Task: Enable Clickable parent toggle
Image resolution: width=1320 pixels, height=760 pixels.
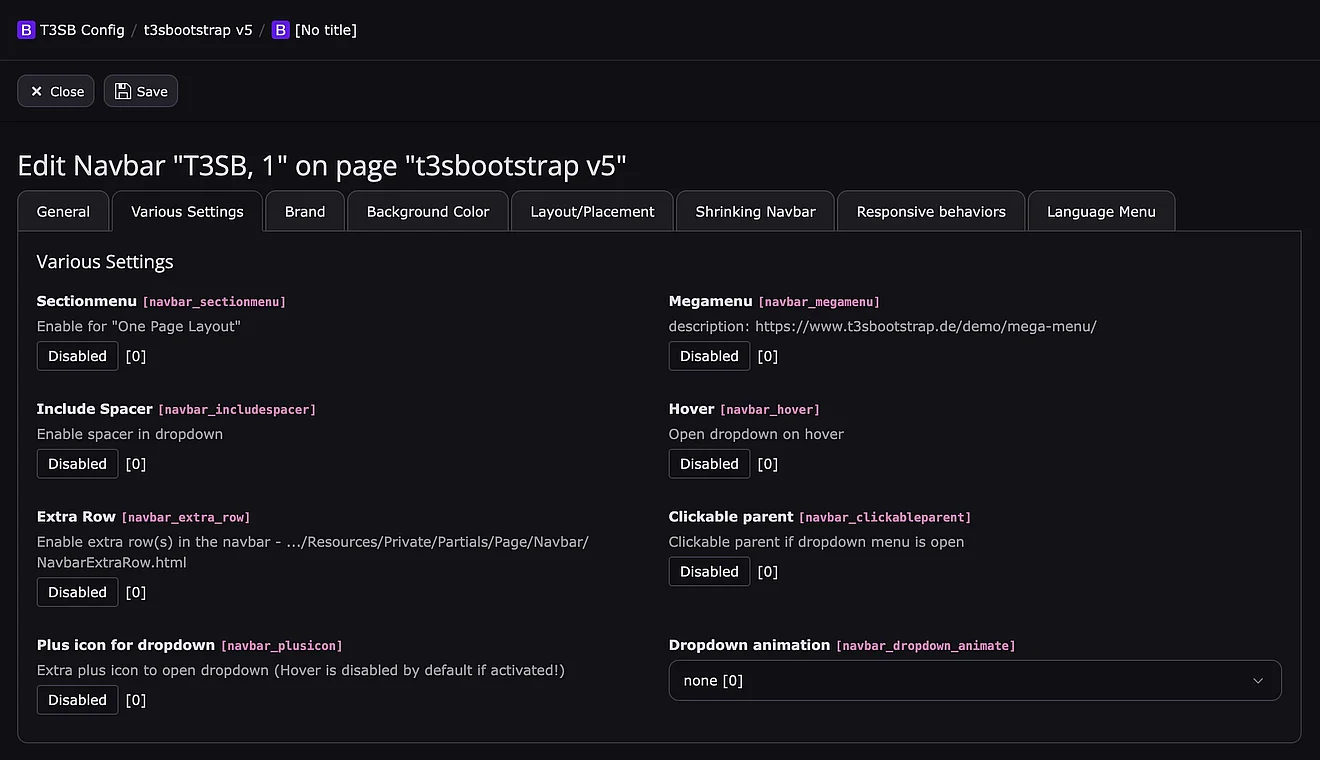Action: [x=709, y=572]
